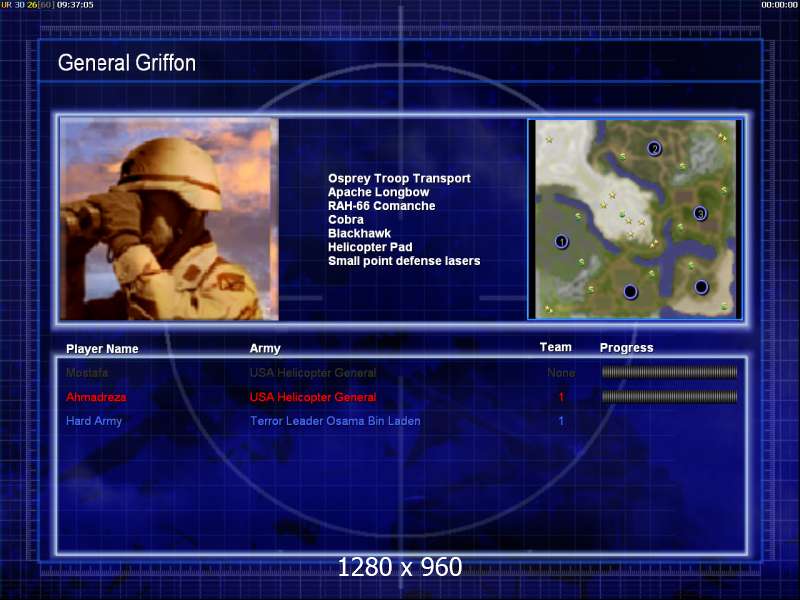Viewport: 800px width, 600px height.
Task: Click the 09:37:05 clock readout
Action: pyautogui.click(x=75, y=5)
